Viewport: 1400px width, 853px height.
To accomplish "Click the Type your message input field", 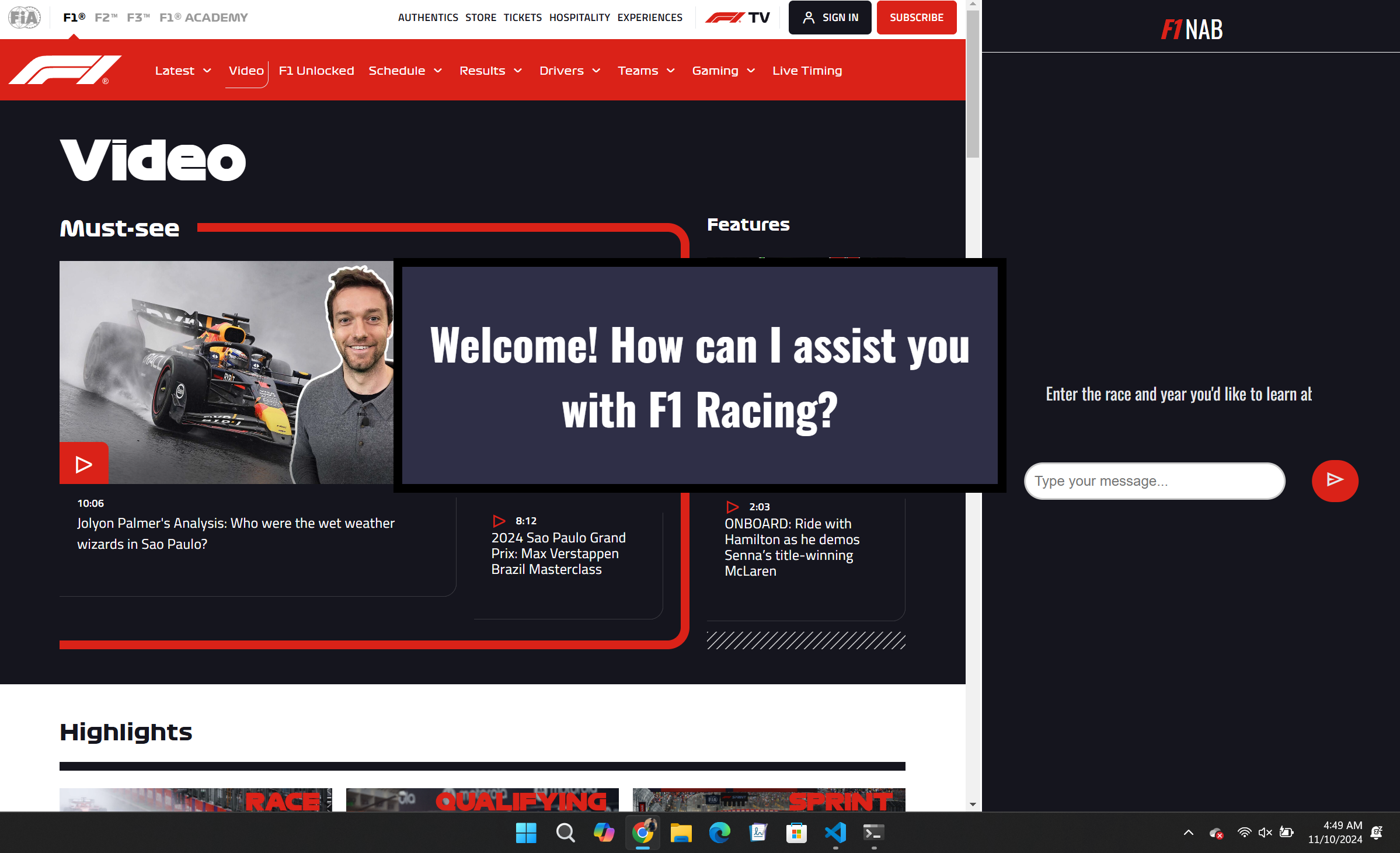I will coord(1154,481).
